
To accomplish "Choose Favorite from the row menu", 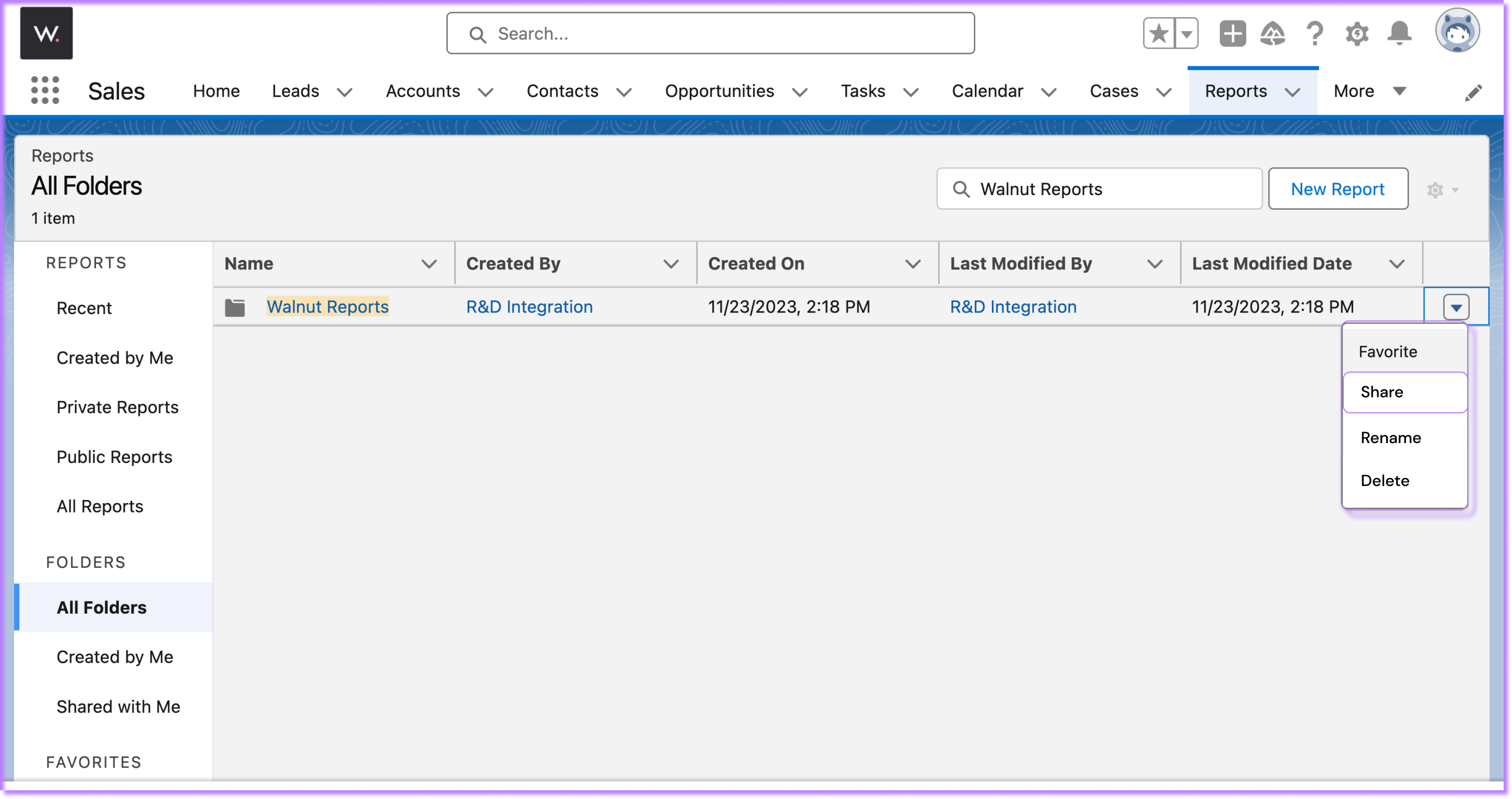I will point(1404,351).
